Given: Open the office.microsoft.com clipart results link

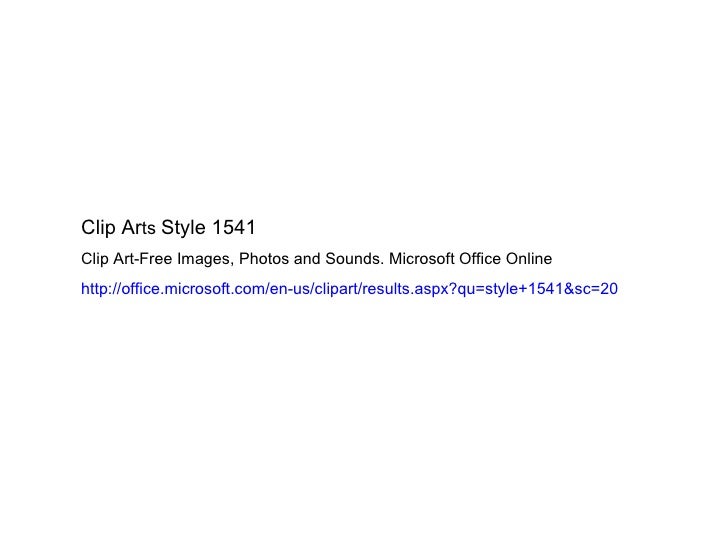Looking at the screenshot, I should click(x=349, y=289).
